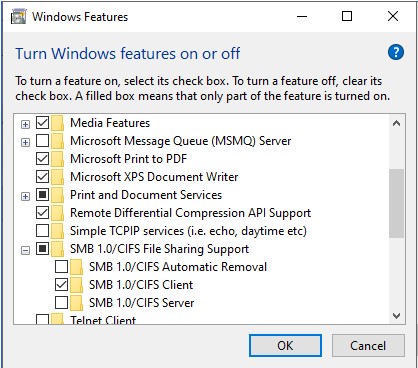Click the blue help question mark icon
This screenshot has width=418, height=368.
pos(396,52)
